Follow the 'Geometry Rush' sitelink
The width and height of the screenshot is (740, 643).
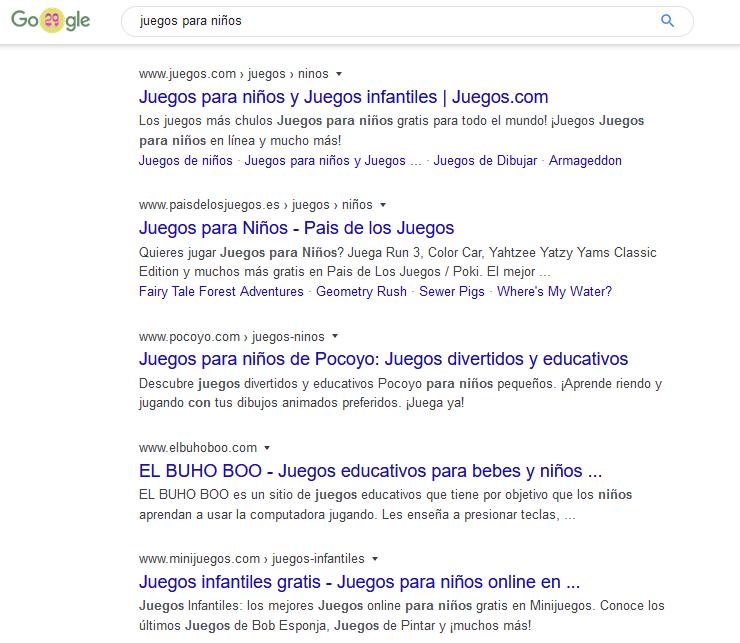(x=362, y=291)
